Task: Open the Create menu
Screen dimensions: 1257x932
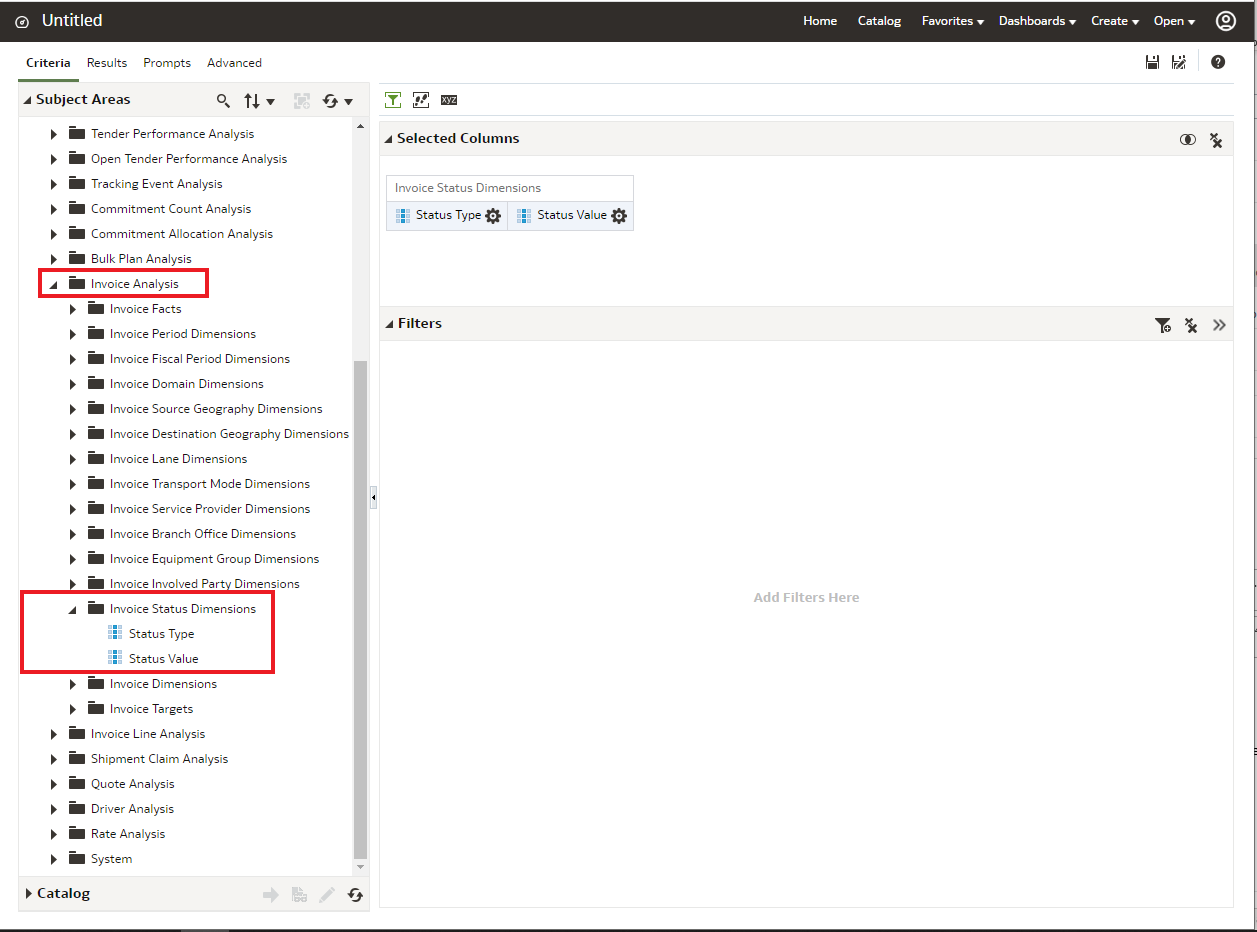Action: pos(1115,21)
